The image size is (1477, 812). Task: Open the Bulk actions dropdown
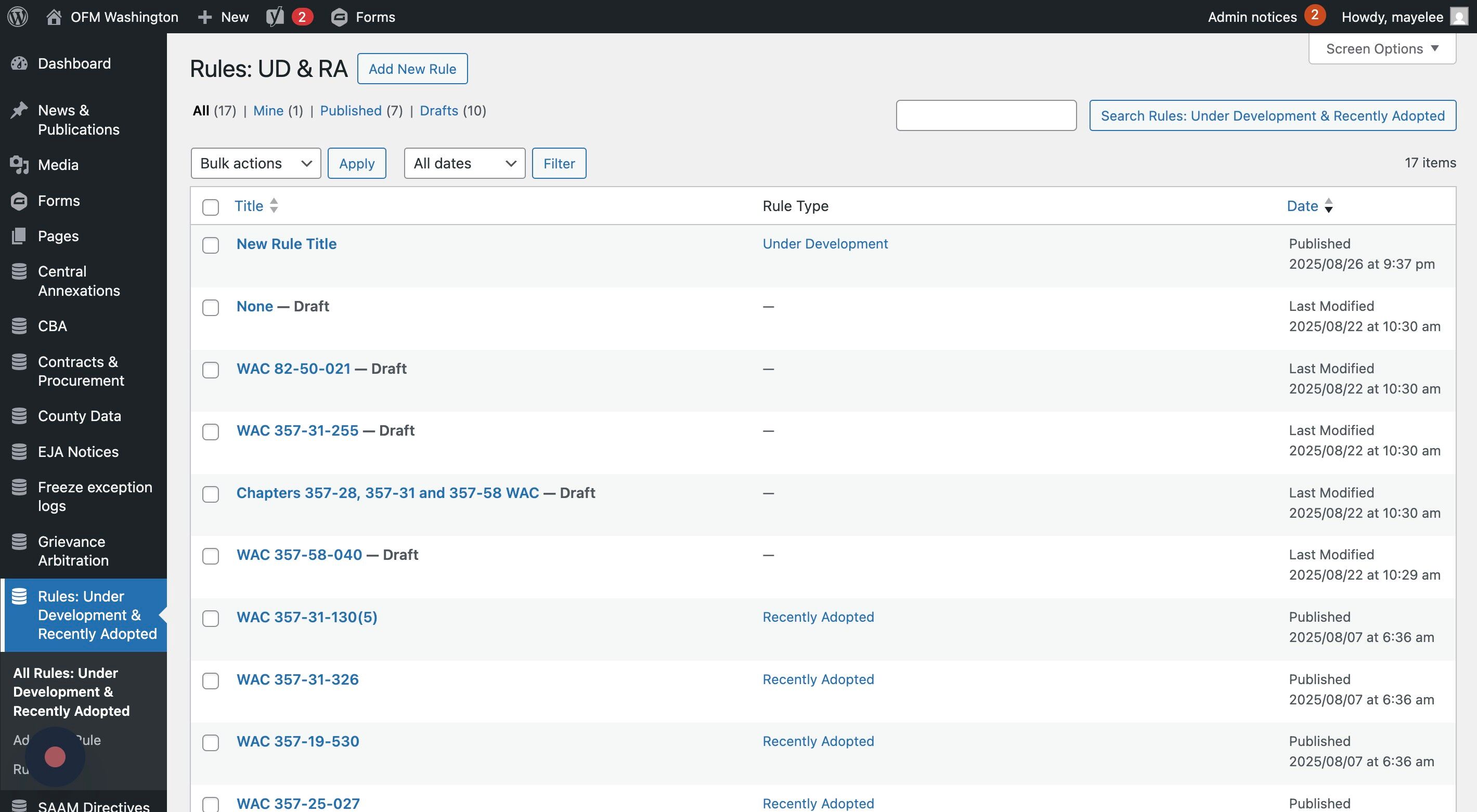(256, 163)
